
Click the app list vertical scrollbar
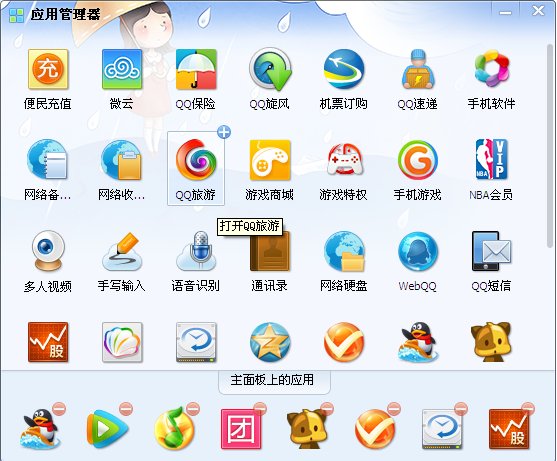pyautogui.click(x=550, y=146)
